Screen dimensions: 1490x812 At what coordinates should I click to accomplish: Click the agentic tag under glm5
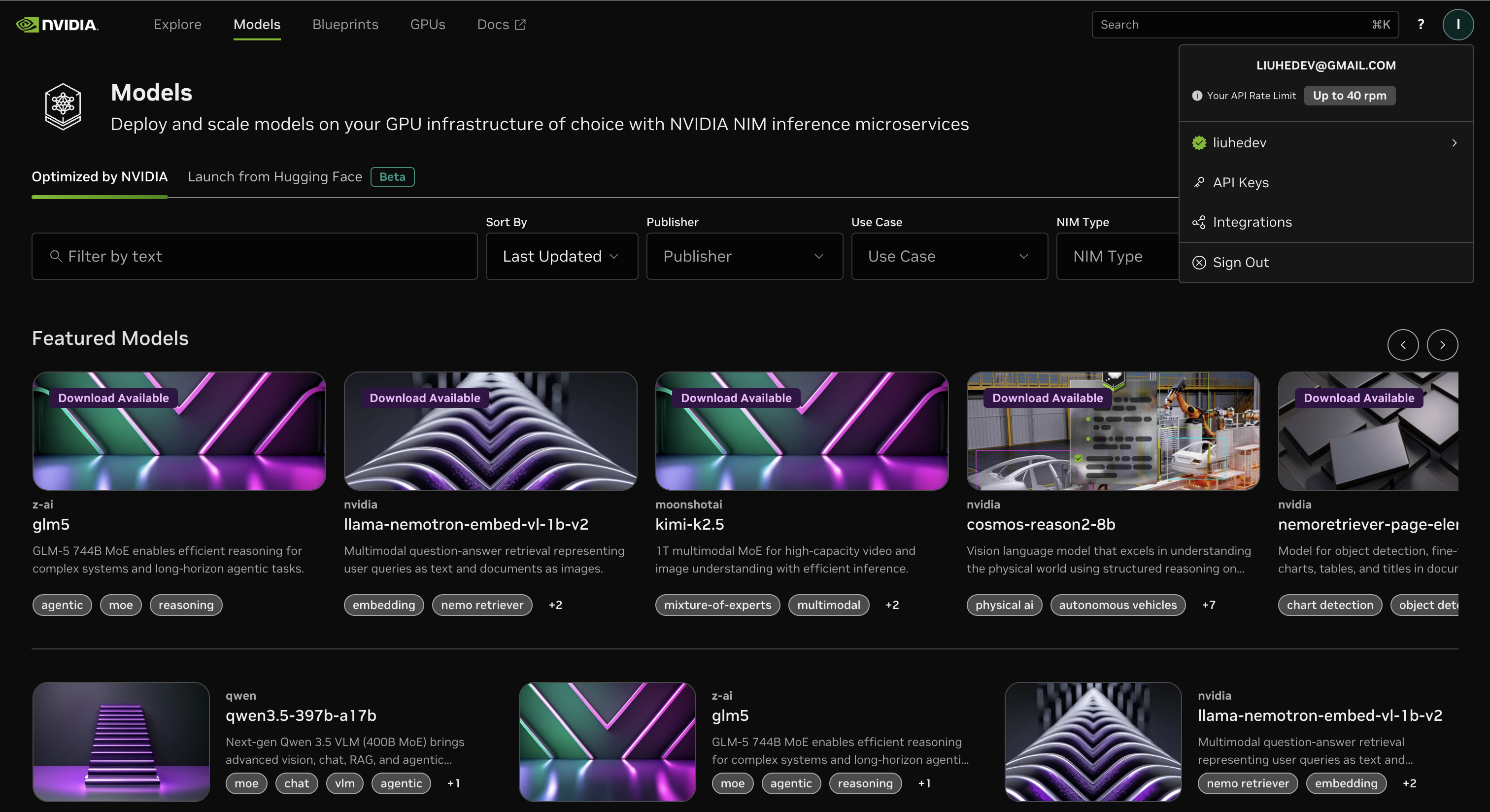[62, 605]
